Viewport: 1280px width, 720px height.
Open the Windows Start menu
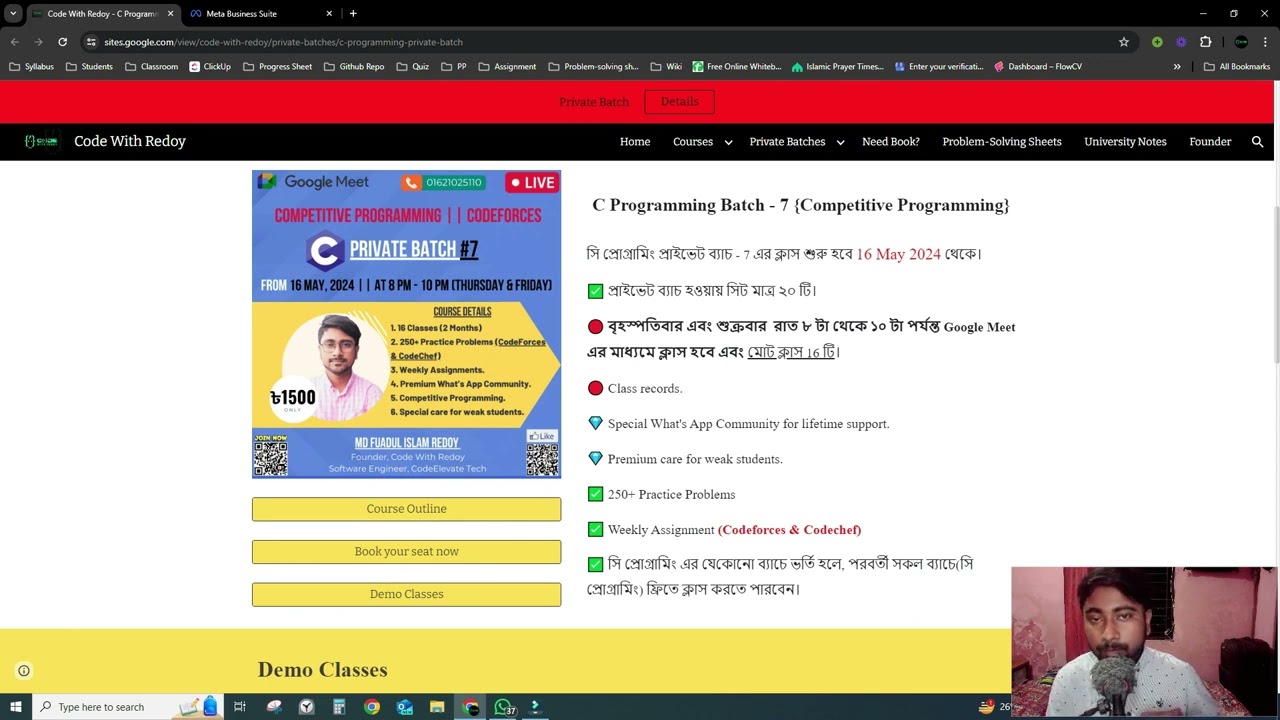15,707
